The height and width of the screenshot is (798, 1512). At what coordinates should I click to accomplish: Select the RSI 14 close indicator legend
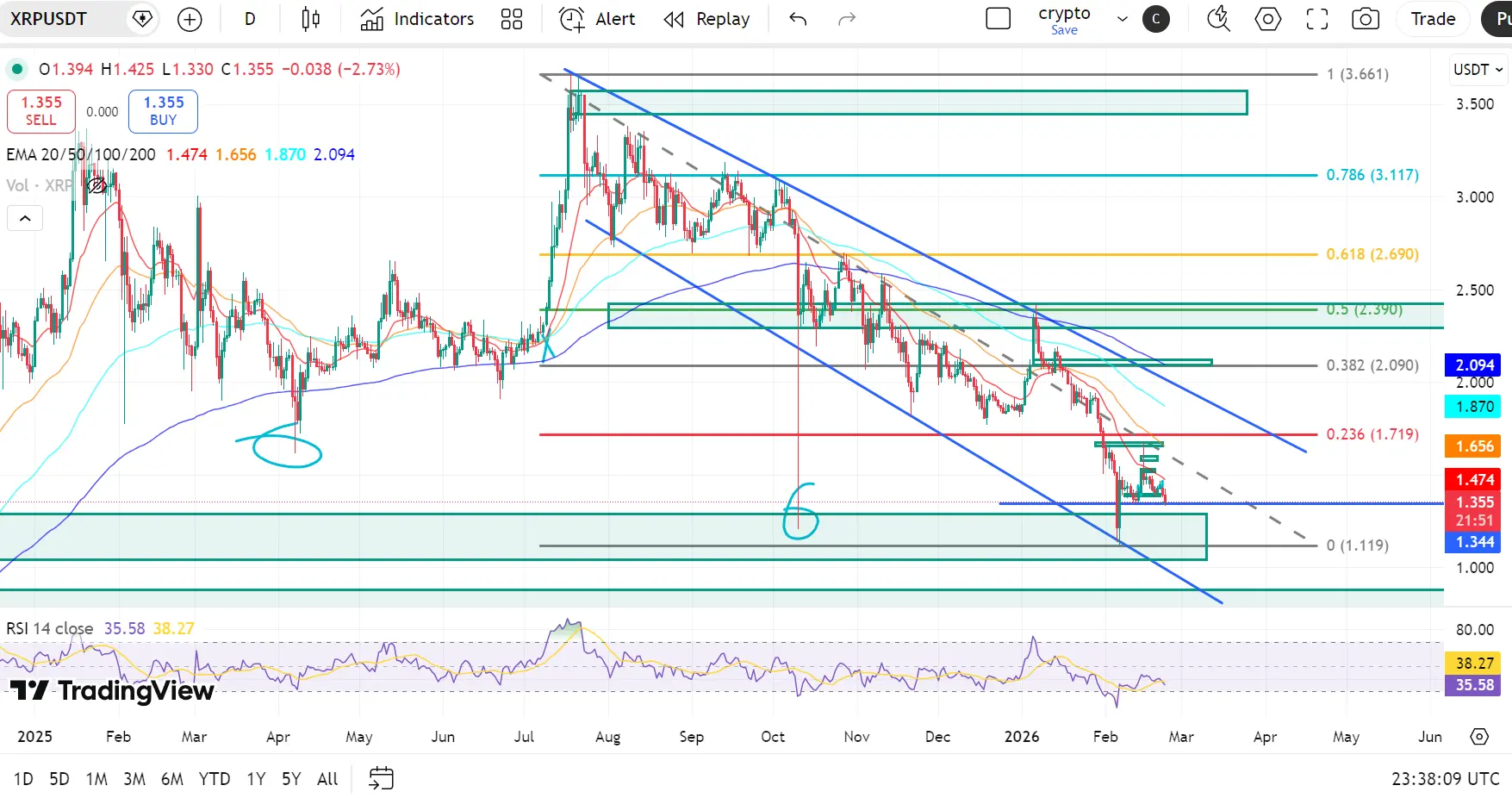[50, 628]
